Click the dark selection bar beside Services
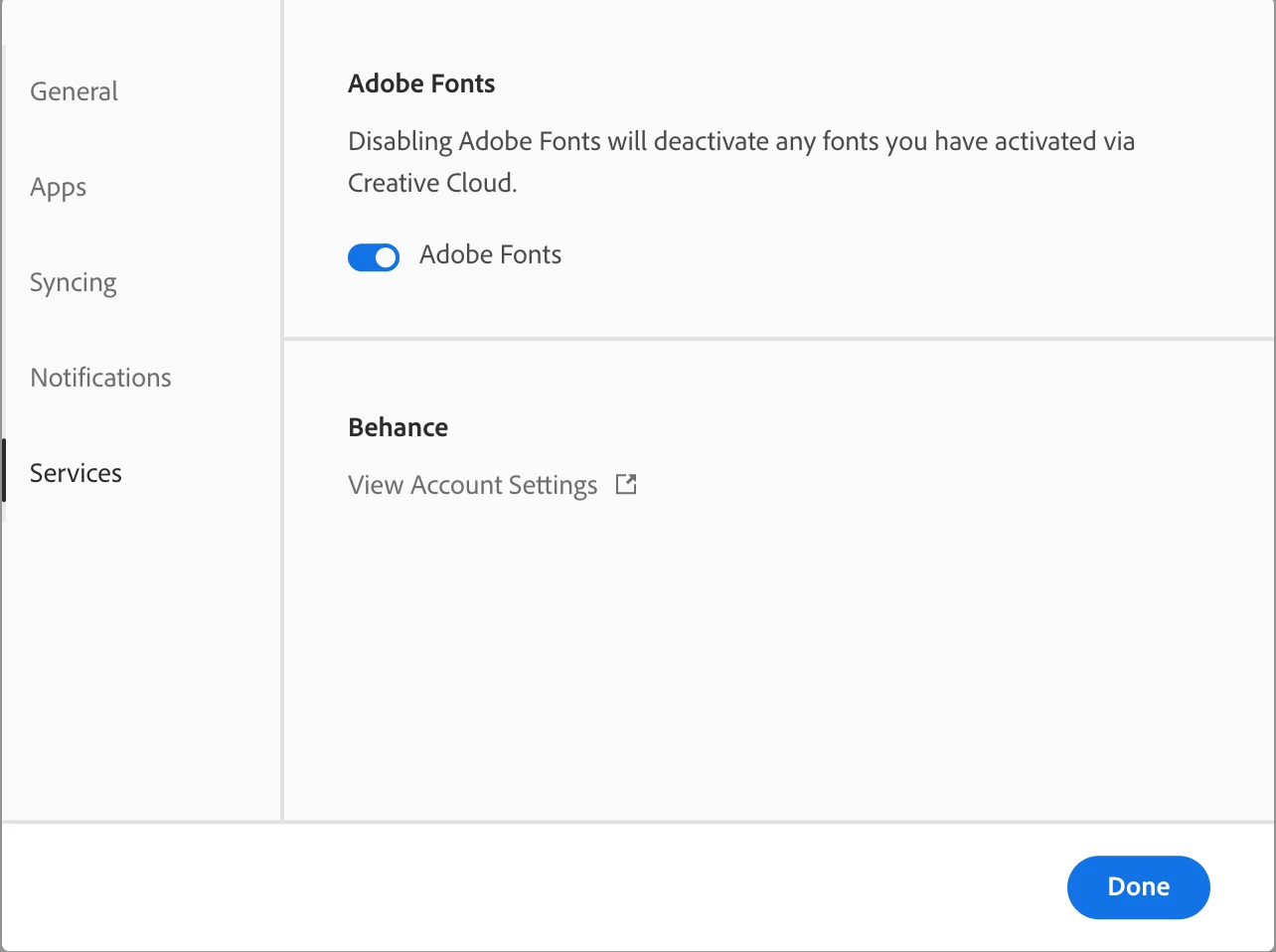This screenshot has height=952, width=1276. tap(4, 471)
